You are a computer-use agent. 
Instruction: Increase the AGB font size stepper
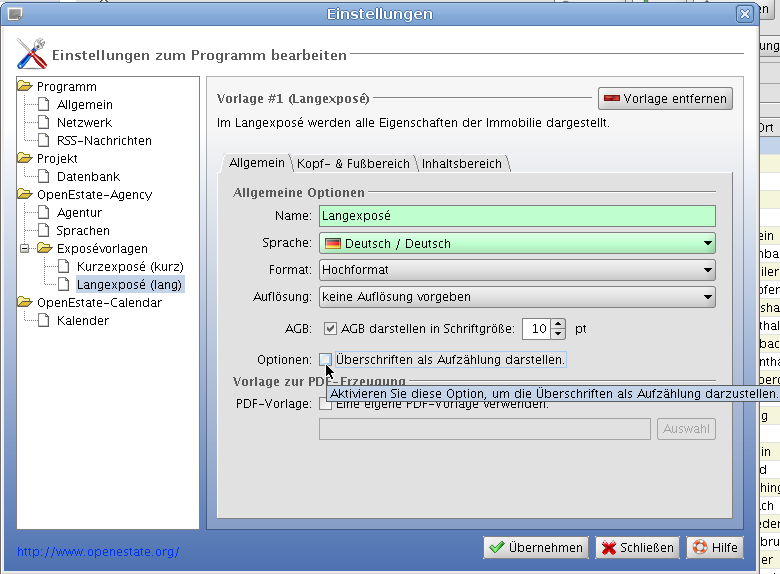point(558,323)
